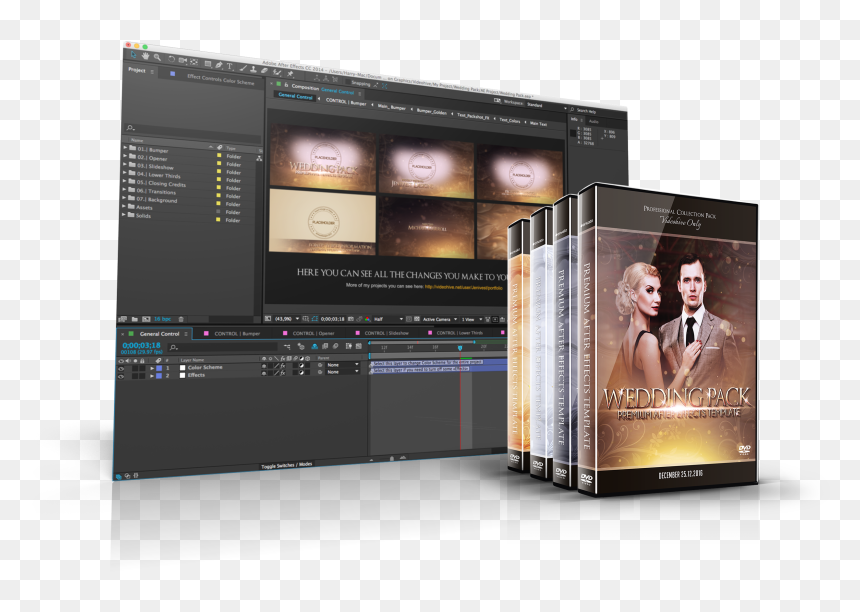Viewport: 860px width, 612px height.
Task: Toggle the timeline shy layers master switch
Action: (x=315, y=346)
